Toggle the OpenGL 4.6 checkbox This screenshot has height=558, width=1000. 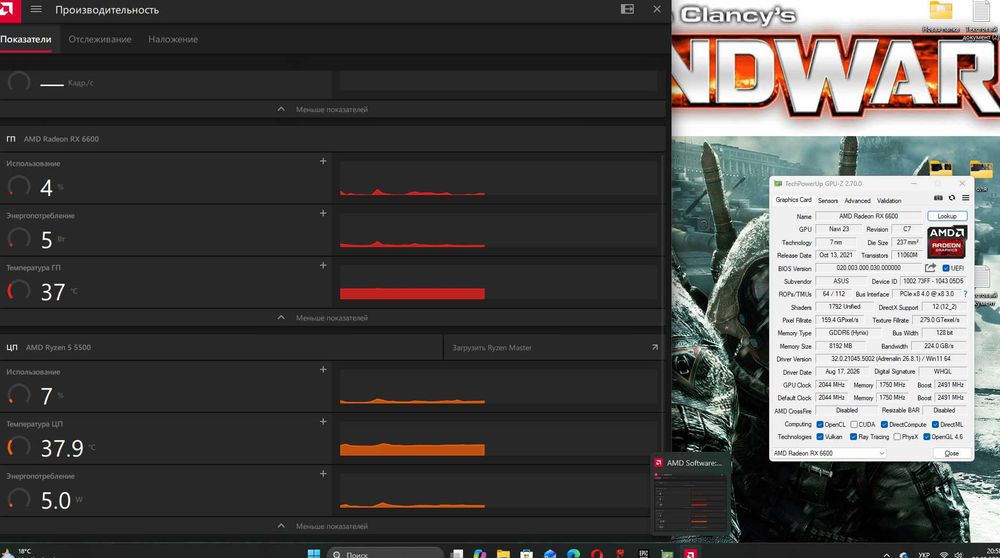pyautogui.click(x=927, y=437)
